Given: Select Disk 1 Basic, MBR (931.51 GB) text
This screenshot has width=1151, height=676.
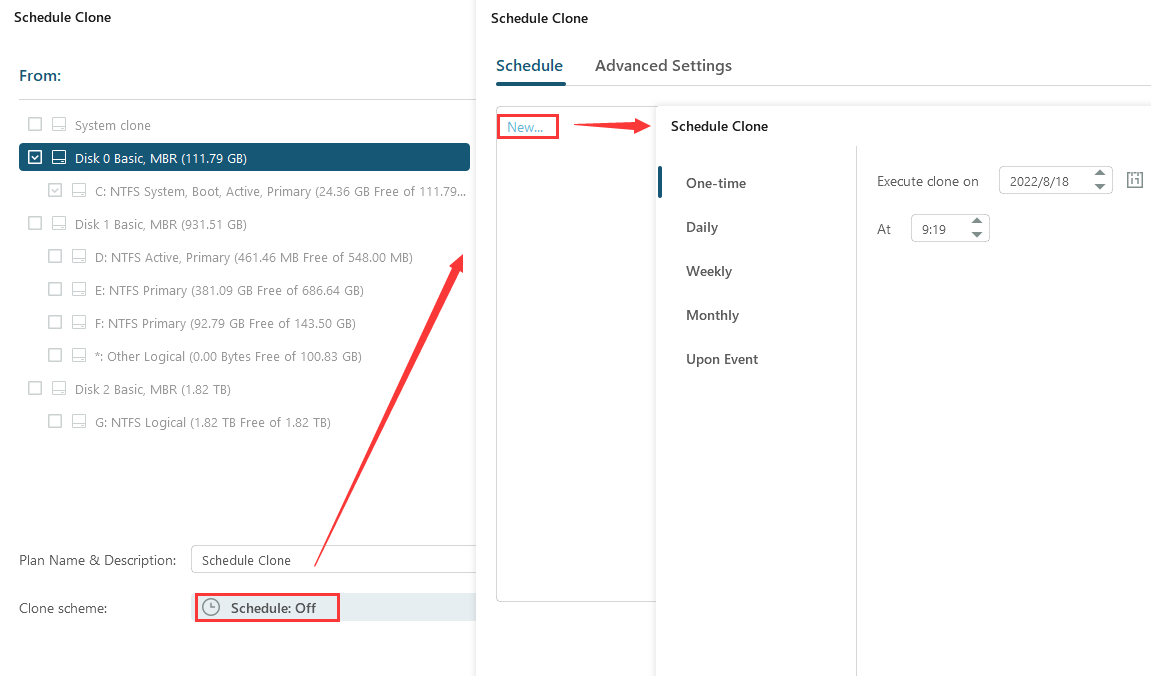Looking at the screenshot, I should 161,224.
